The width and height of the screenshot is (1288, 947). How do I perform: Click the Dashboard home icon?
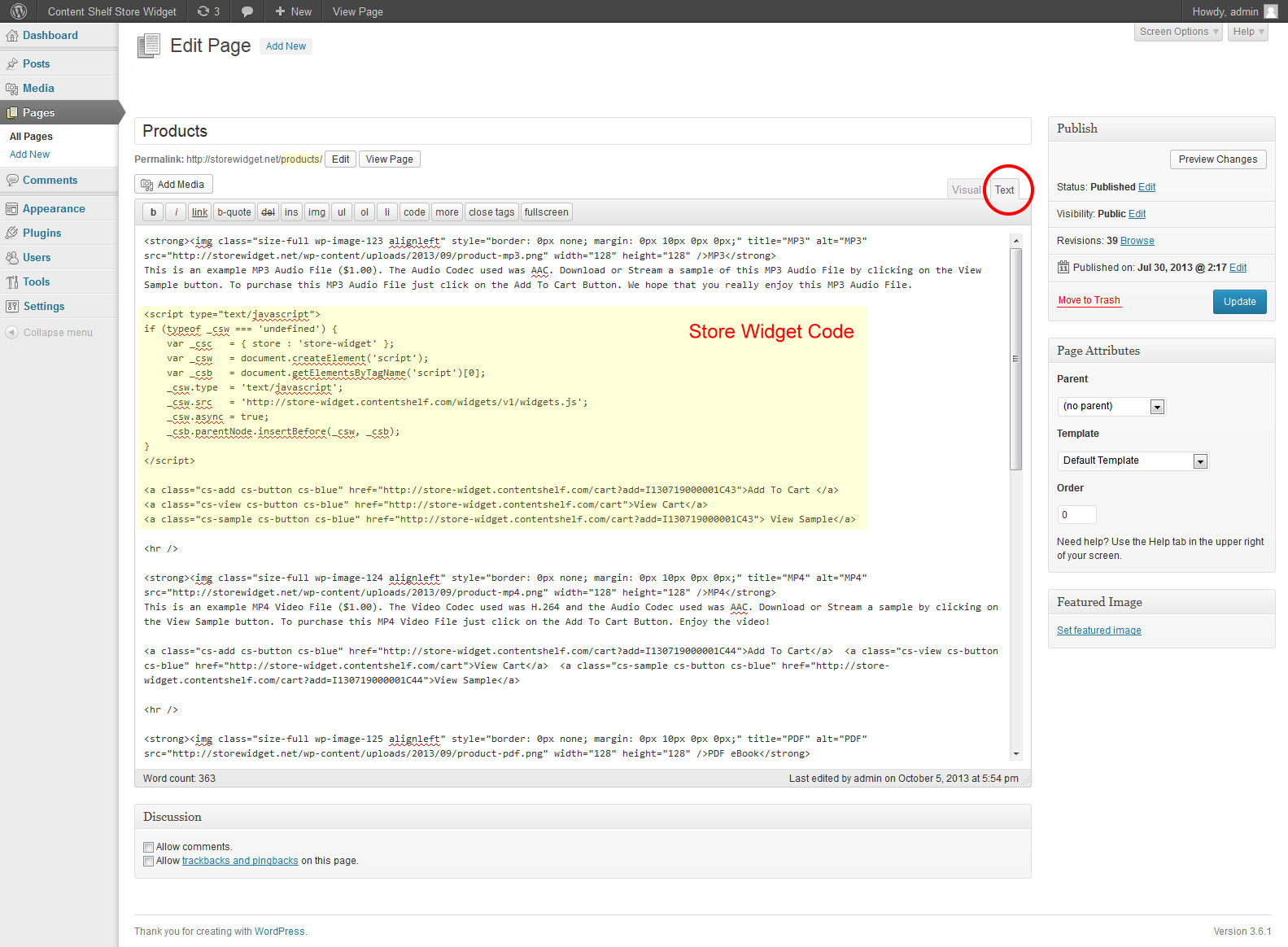click(11, 36)
